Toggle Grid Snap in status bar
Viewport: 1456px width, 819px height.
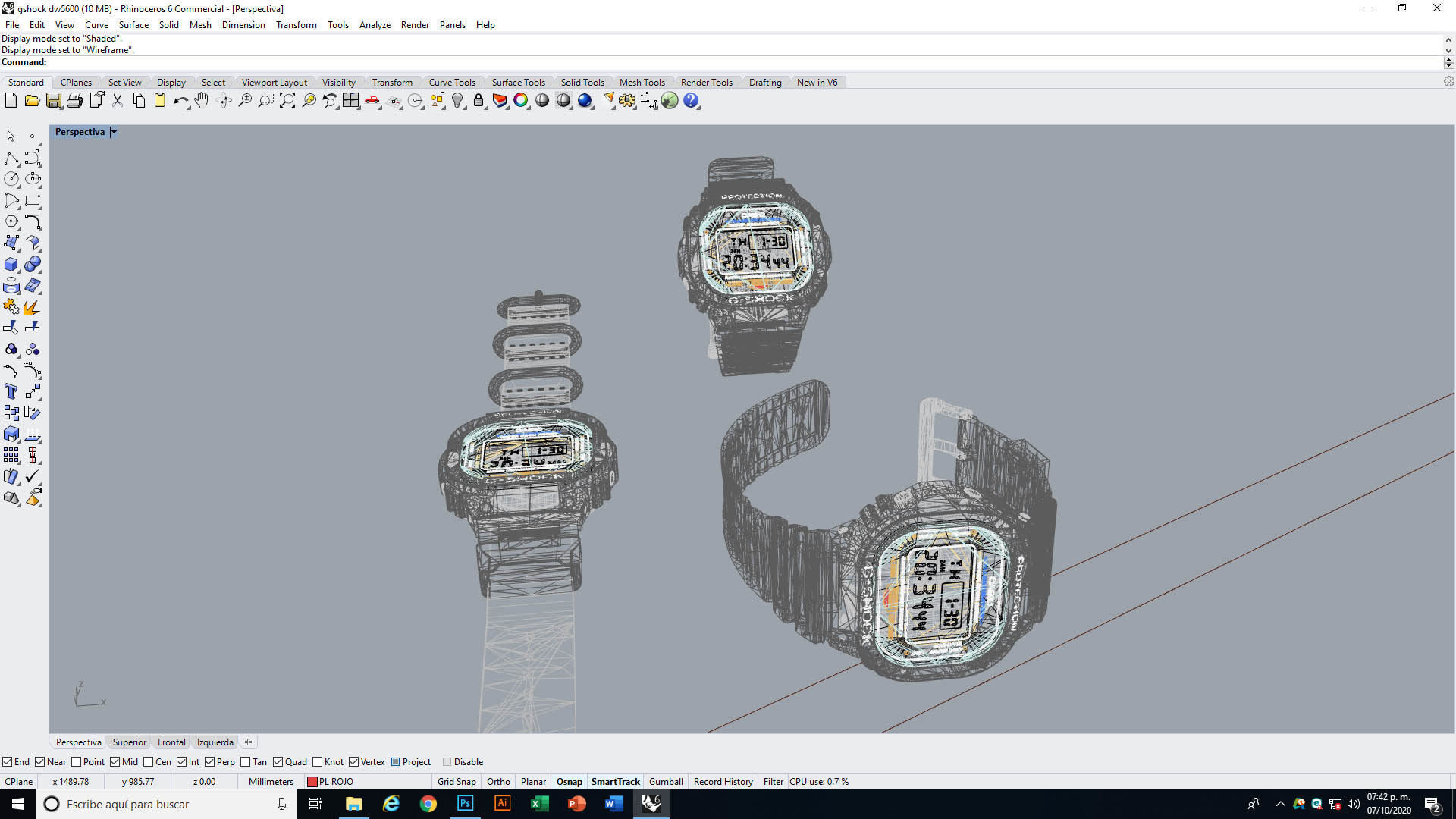[x=457, y=782]
